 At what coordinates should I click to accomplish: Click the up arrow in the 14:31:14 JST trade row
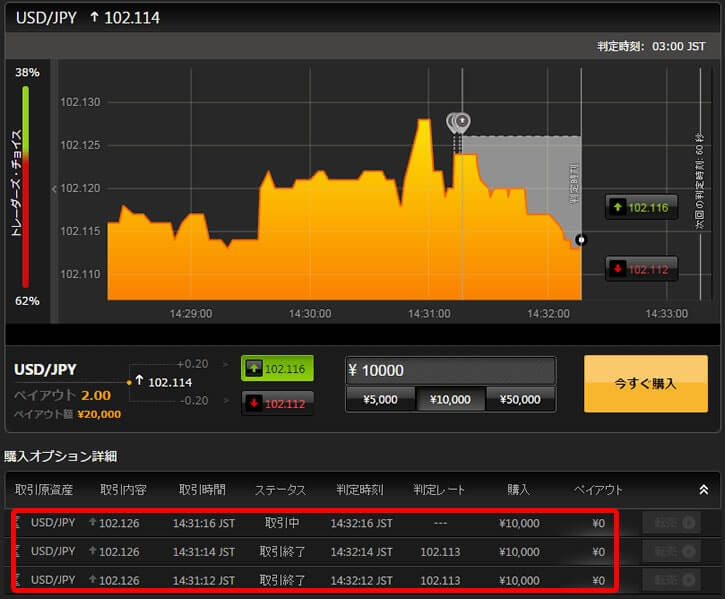coord(93,551)
